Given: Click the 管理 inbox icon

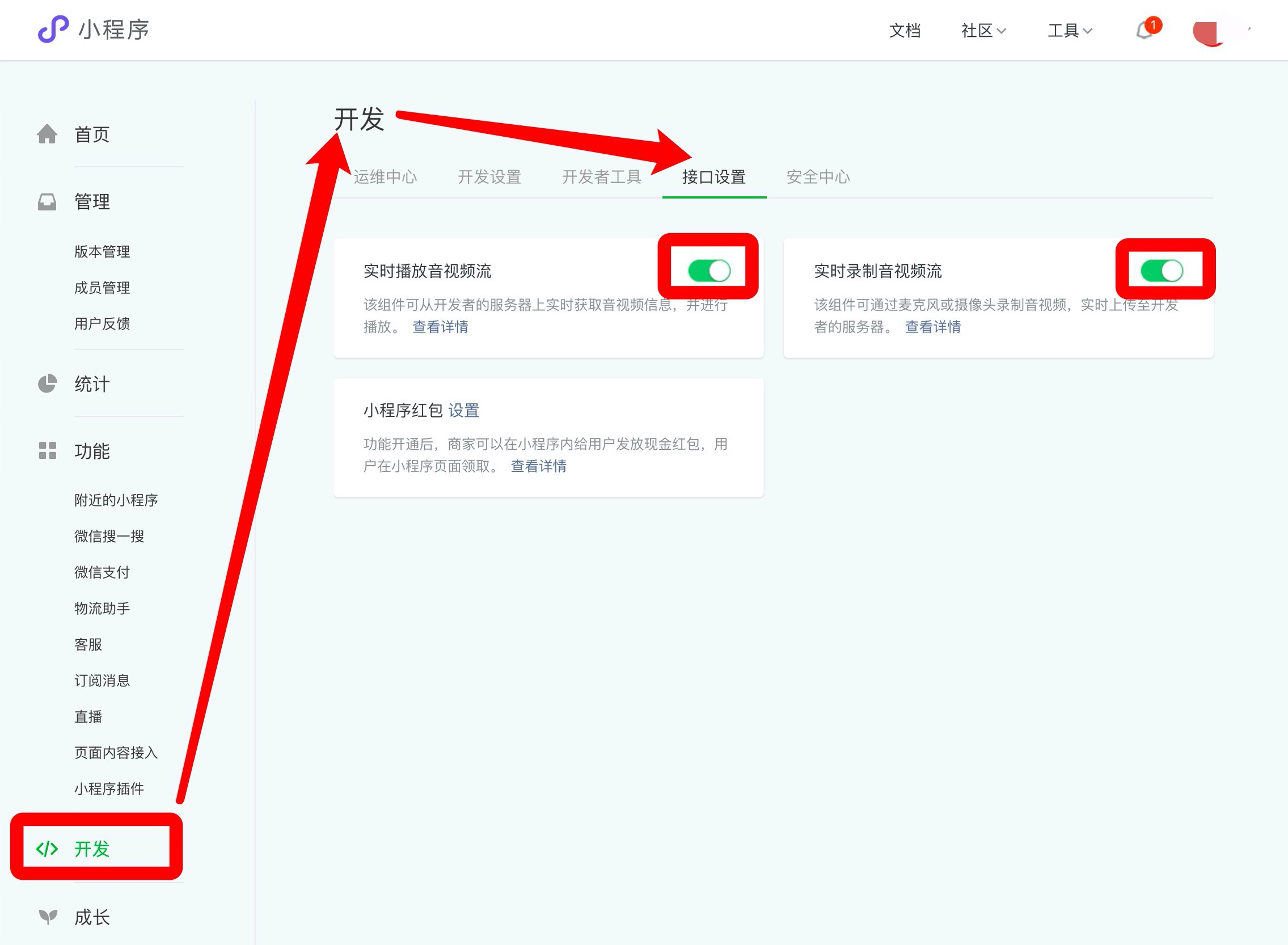Looking at the screenshot, I should pyautogui.click(x=47, y=202).
